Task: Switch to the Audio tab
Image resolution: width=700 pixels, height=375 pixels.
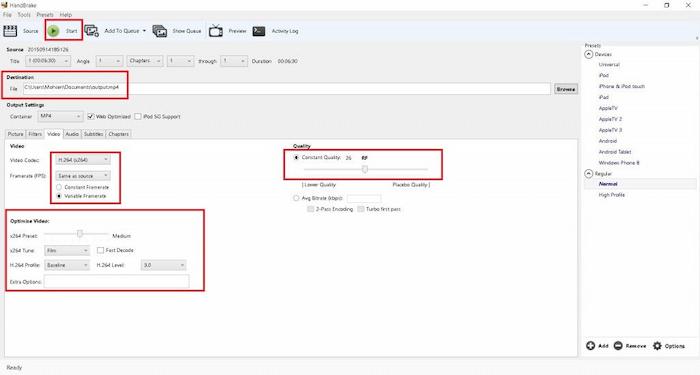Action: coord(72,134)
